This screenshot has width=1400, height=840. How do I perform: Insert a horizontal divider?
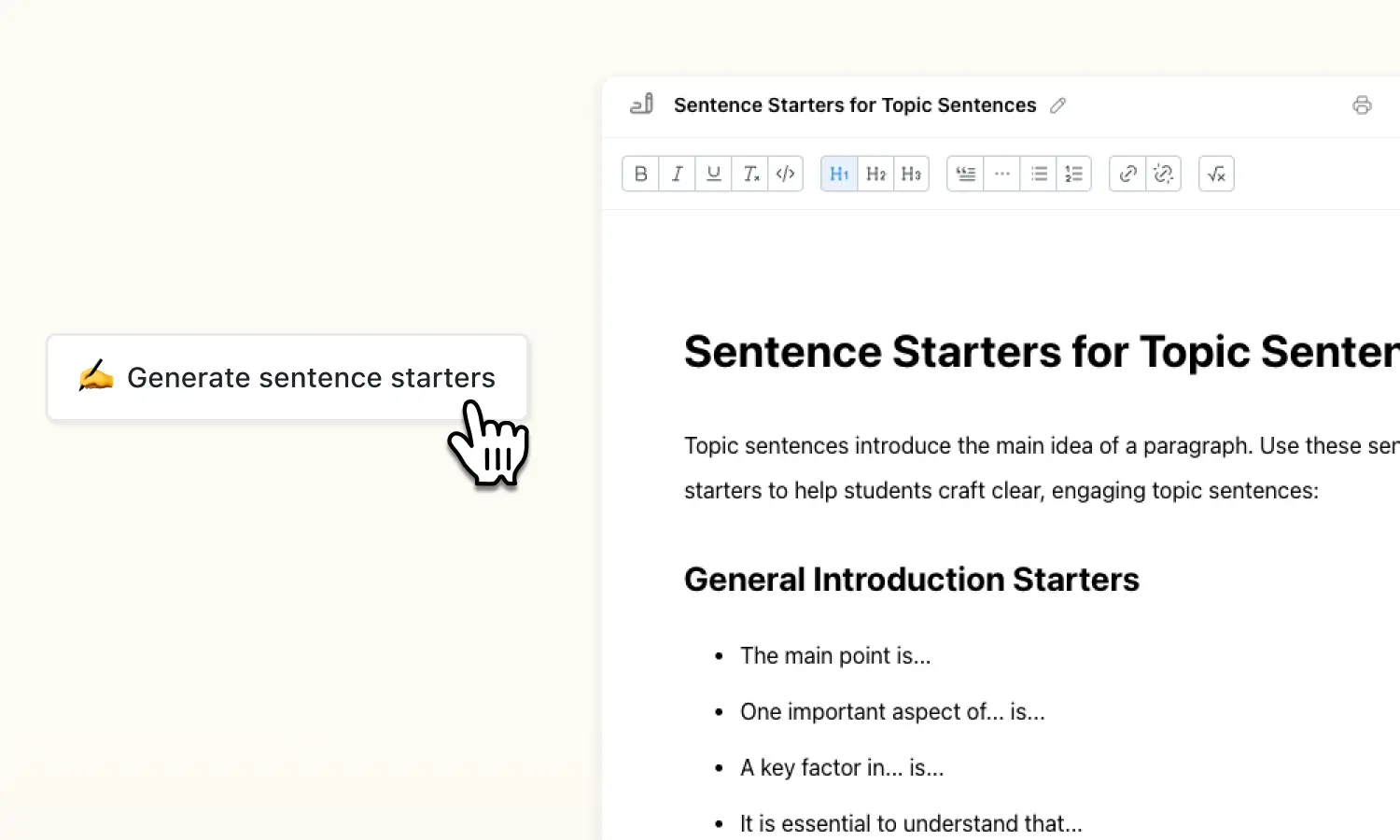tap(1001, 174)
